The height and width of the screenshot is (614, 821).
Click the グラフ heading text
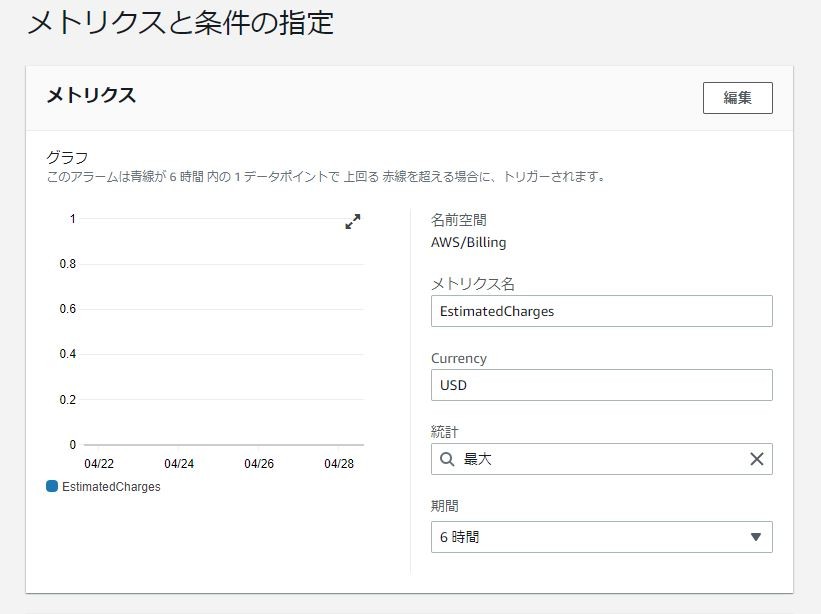[67, 157]
